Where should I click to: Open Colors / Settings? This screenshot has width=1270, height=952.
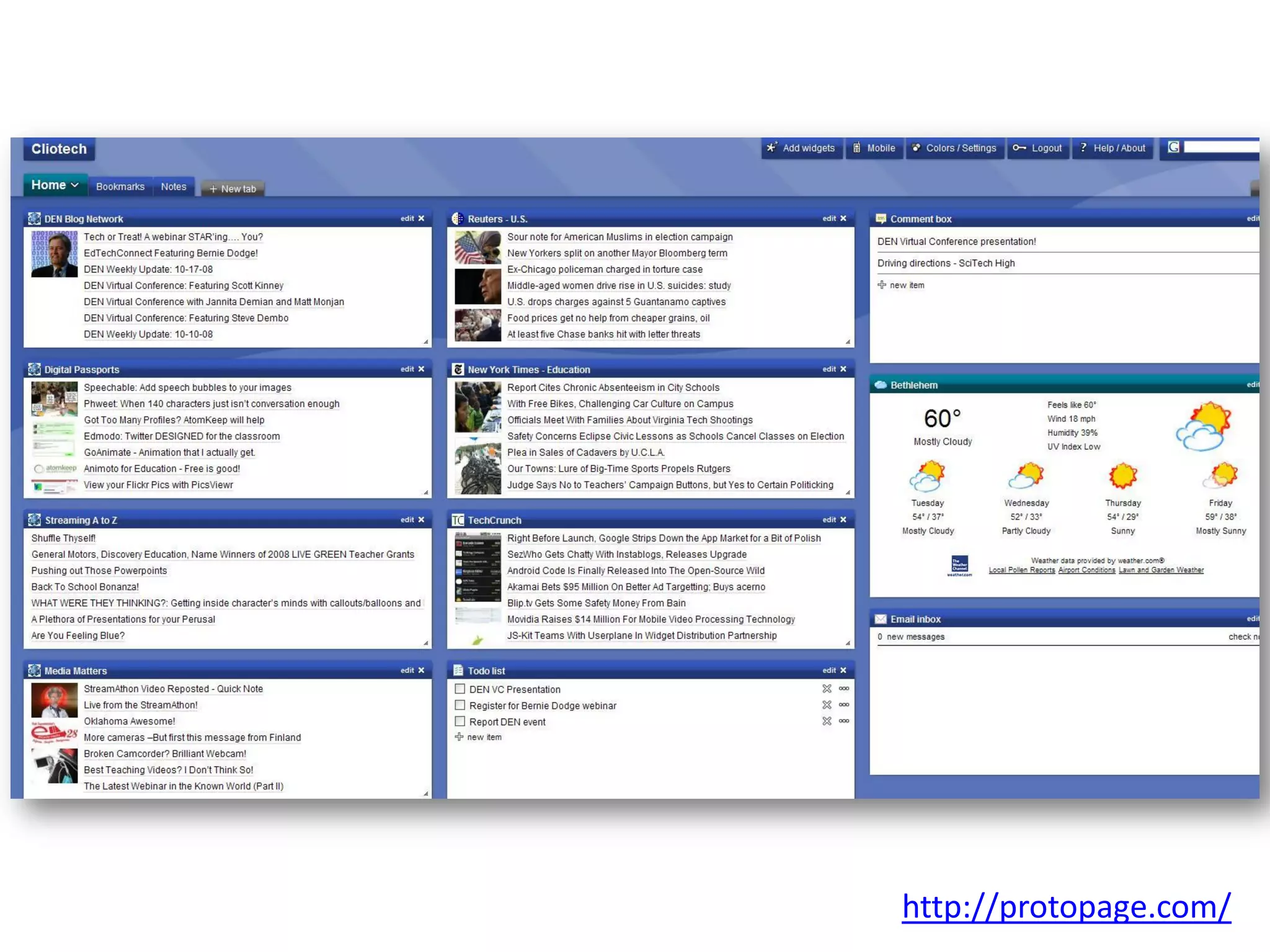coord(954,148)
